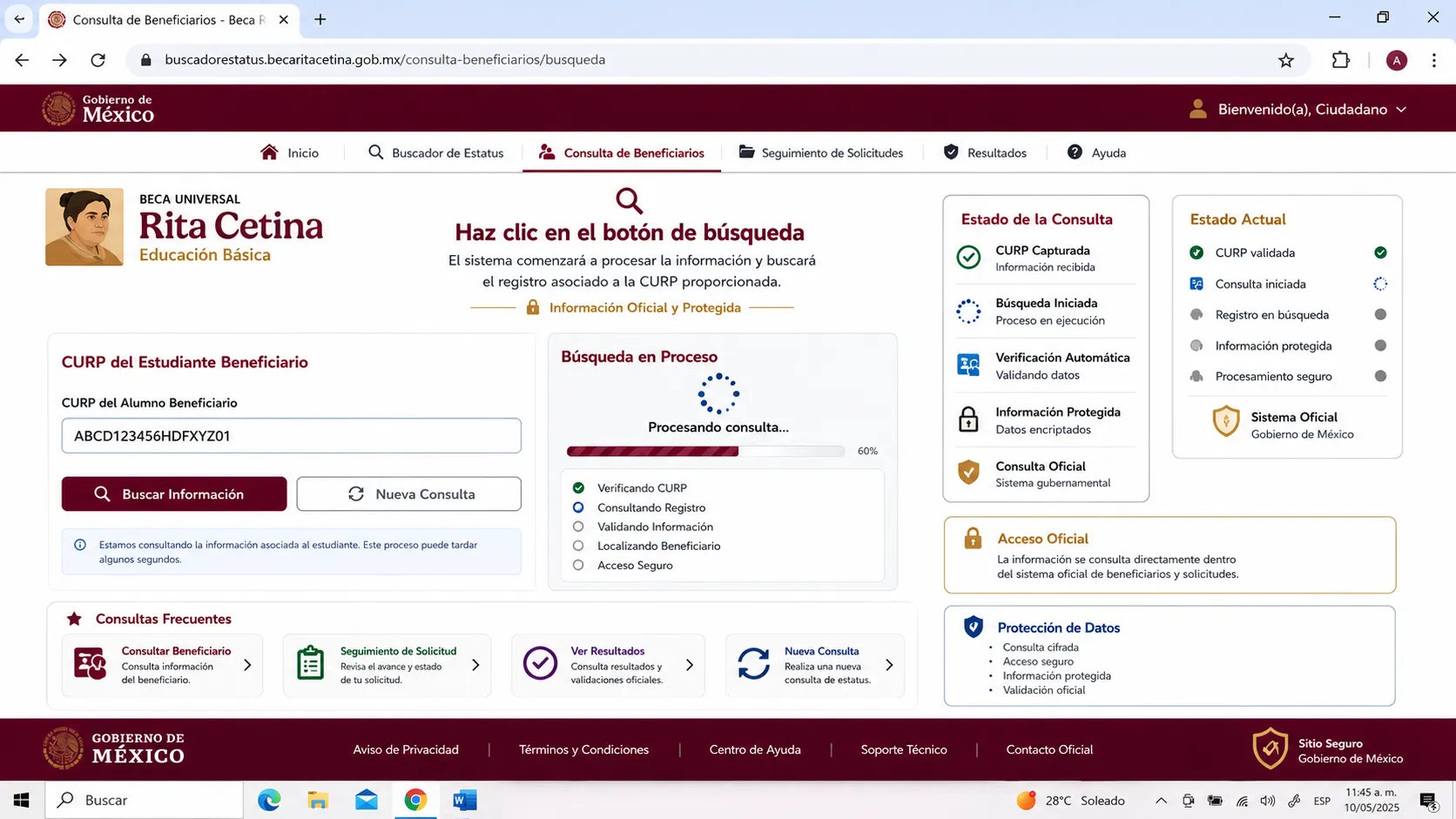Expand the Ver Resultados card chevron
This screenshot has width=1456, height=819.
click(x=690, y=665)
